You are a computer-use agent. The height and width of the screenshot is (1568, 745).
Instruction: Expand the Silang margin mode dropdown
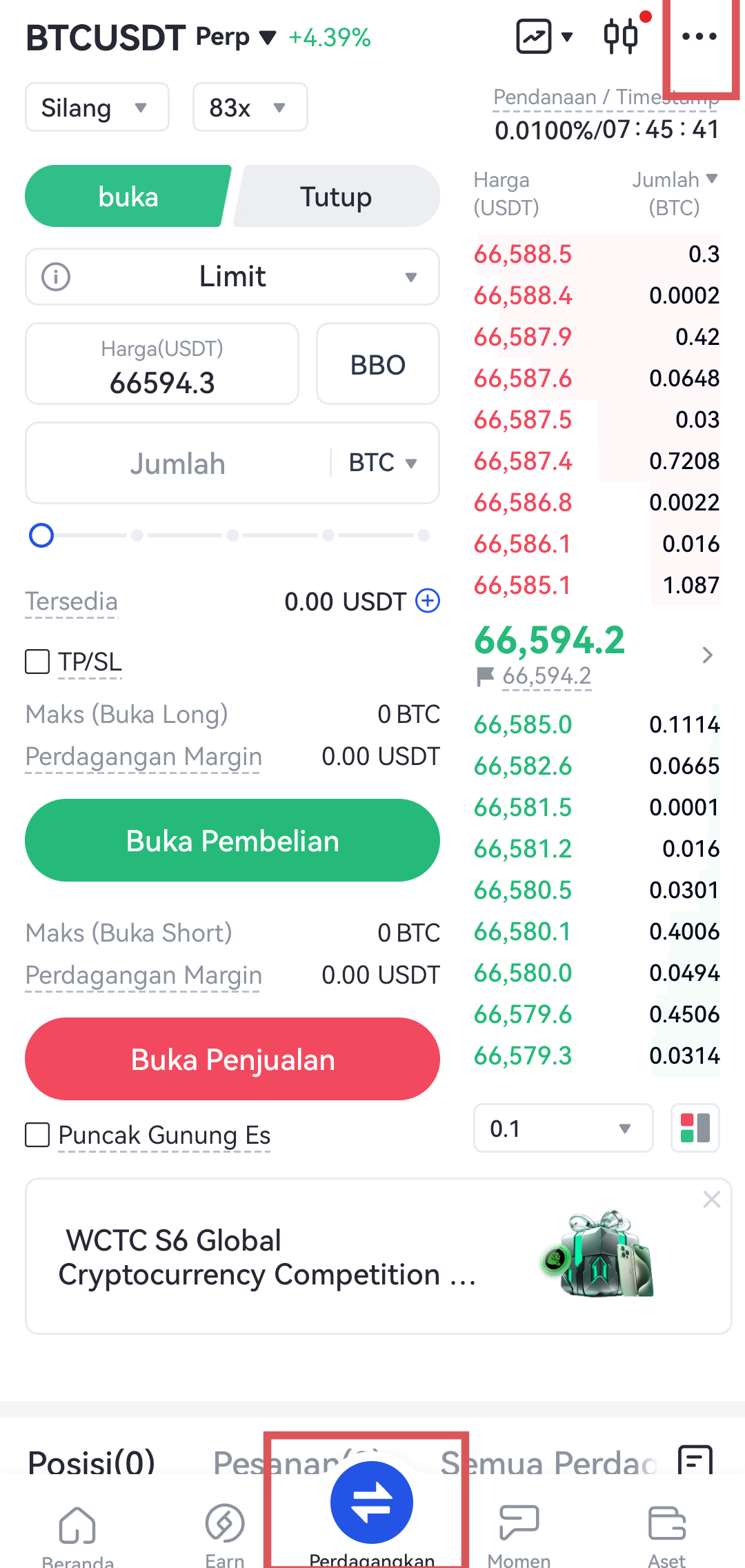(x=97, y=108)
